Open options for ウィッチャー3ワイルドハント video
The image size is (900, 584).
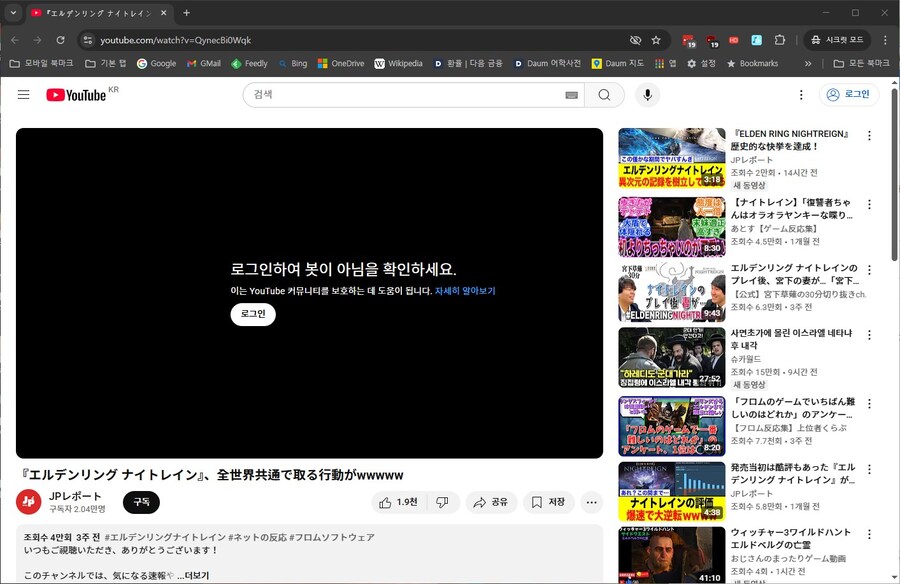tap(869, 535)
